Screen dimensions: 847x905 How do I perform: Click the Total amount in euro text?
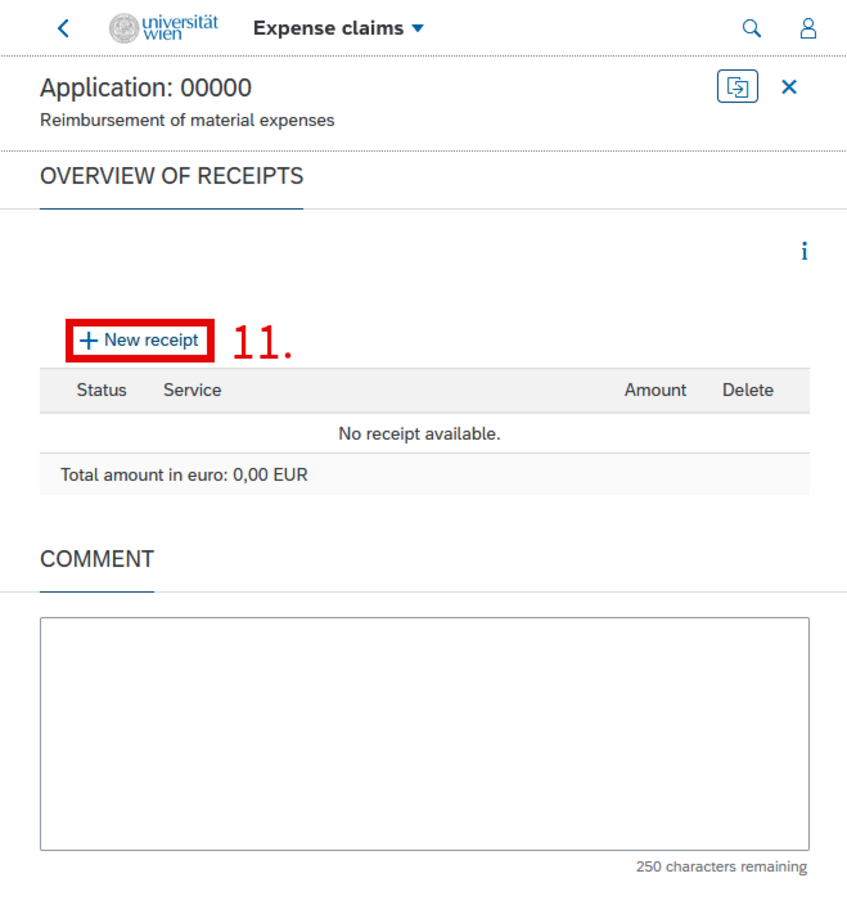click(184, 475)
